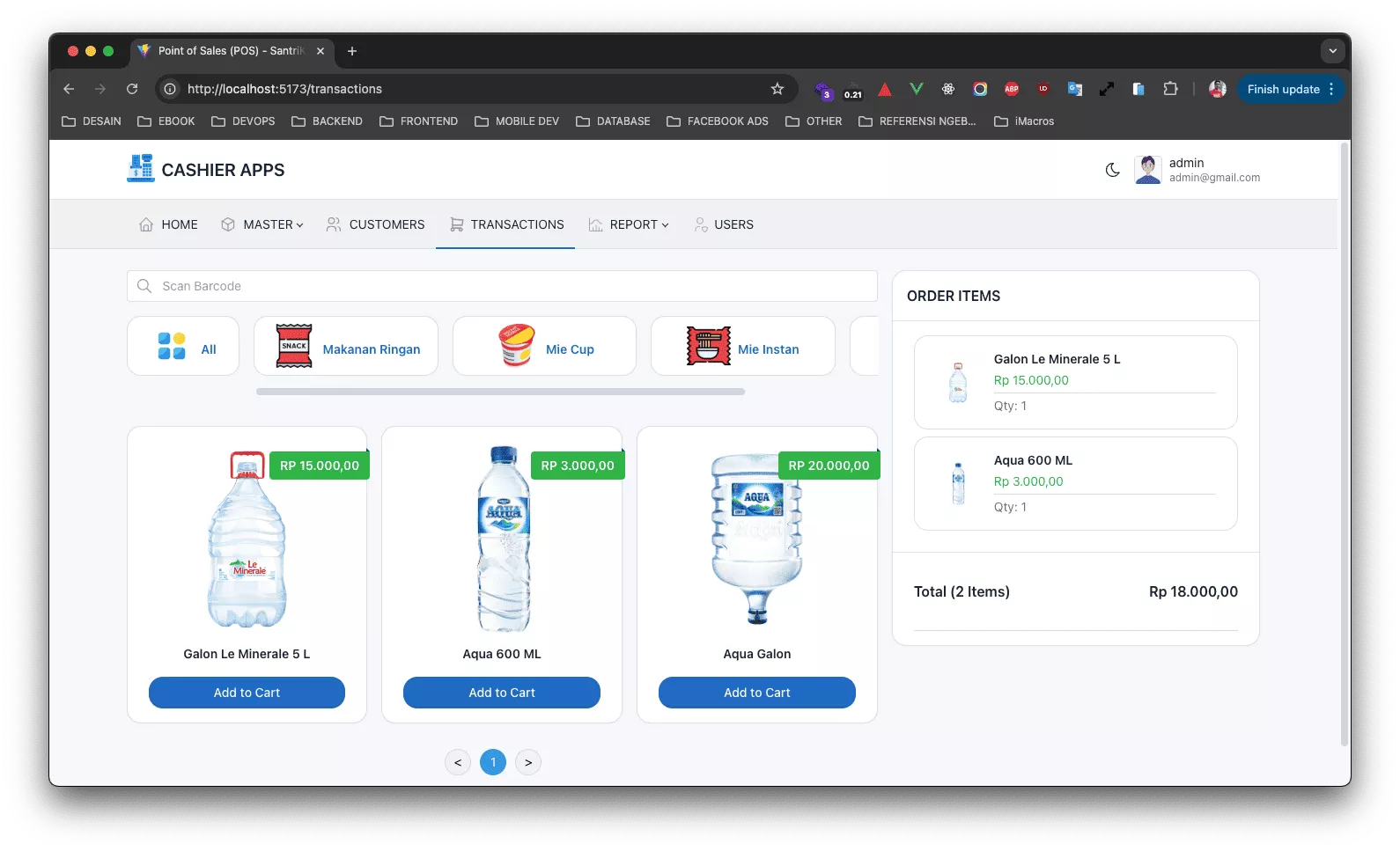Expand the Master dropdown menu
1400x851 pixels.
coord(262,224)
